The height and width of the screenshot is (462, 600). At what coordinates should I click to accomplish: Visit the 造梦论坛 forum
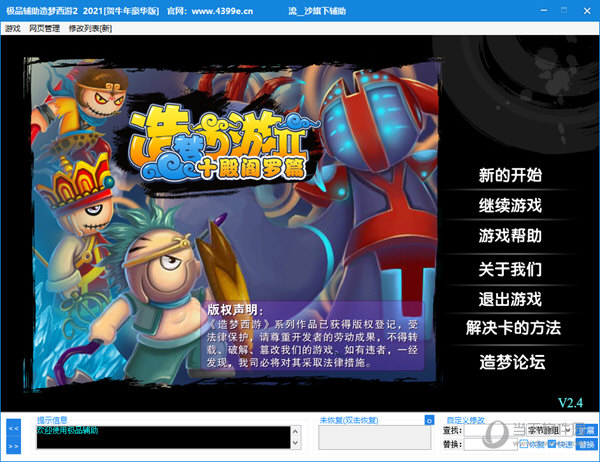(512, 362)
